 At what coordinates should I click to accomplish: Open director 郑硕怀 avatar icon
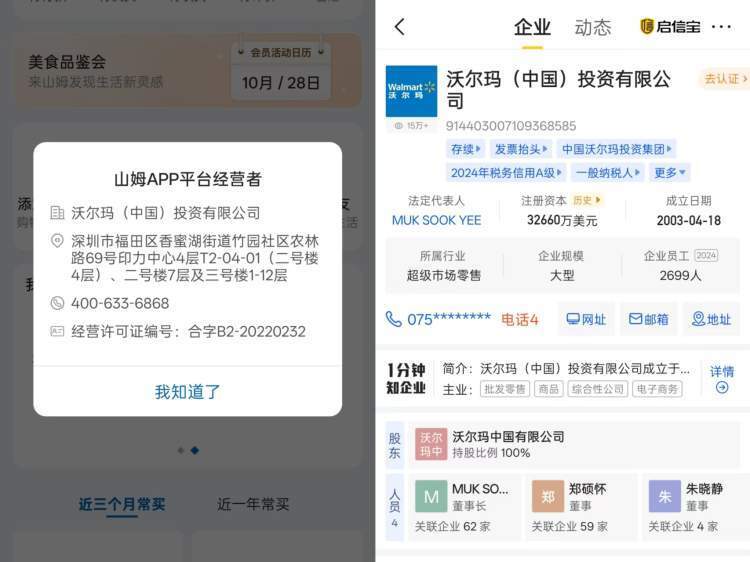[548, 496]
